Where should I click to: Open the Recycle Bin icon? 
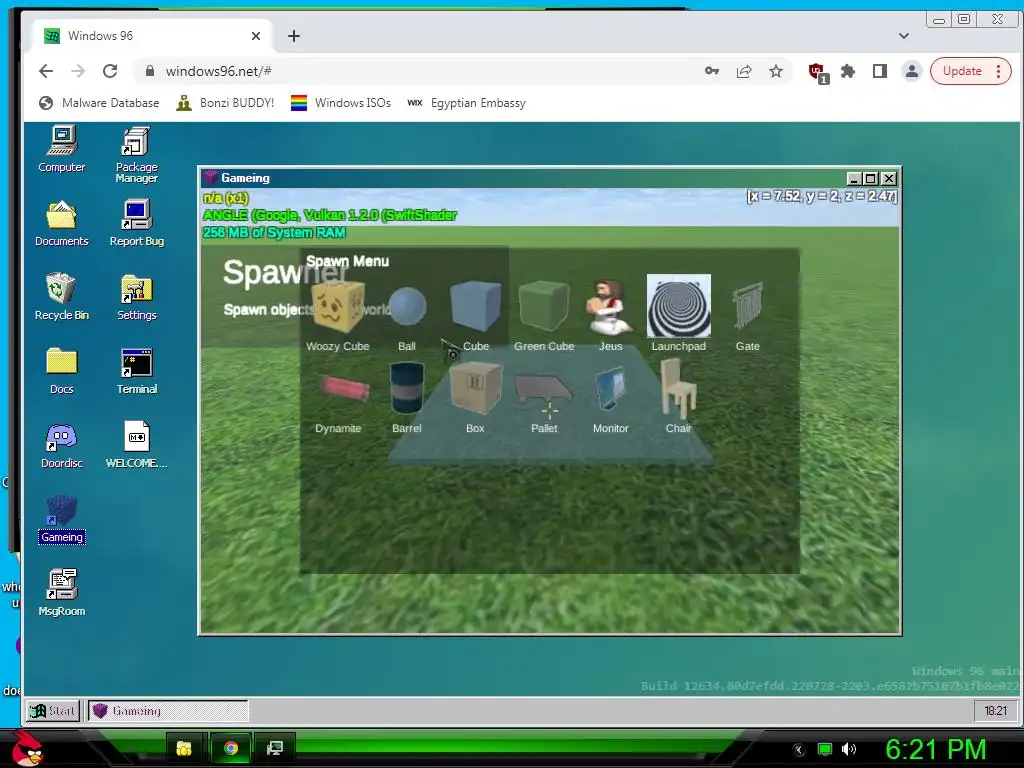tap(62, 297)
